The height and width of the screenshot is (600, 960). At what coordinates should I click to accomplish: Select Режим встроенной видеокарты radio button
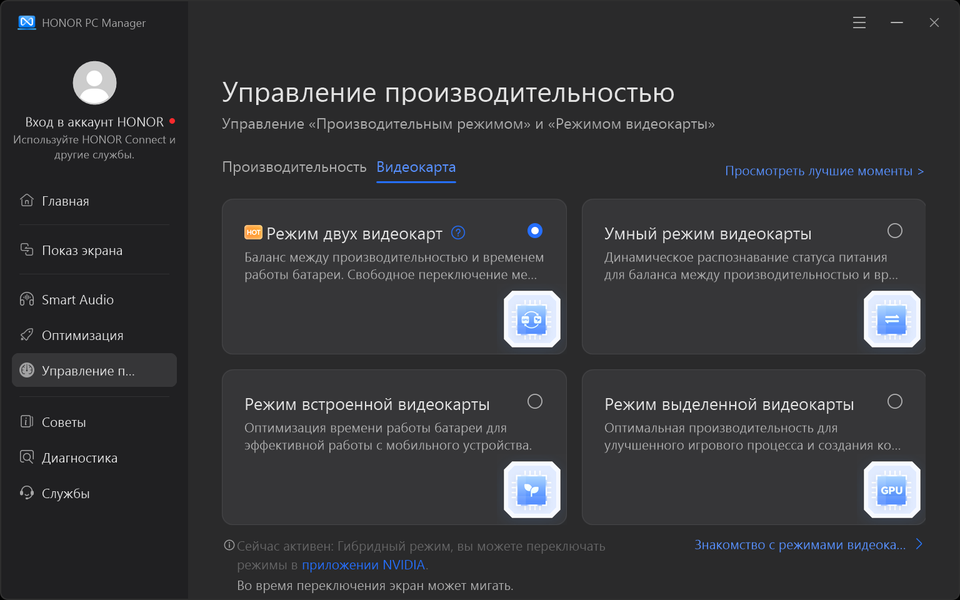click(x=534, y=401)
